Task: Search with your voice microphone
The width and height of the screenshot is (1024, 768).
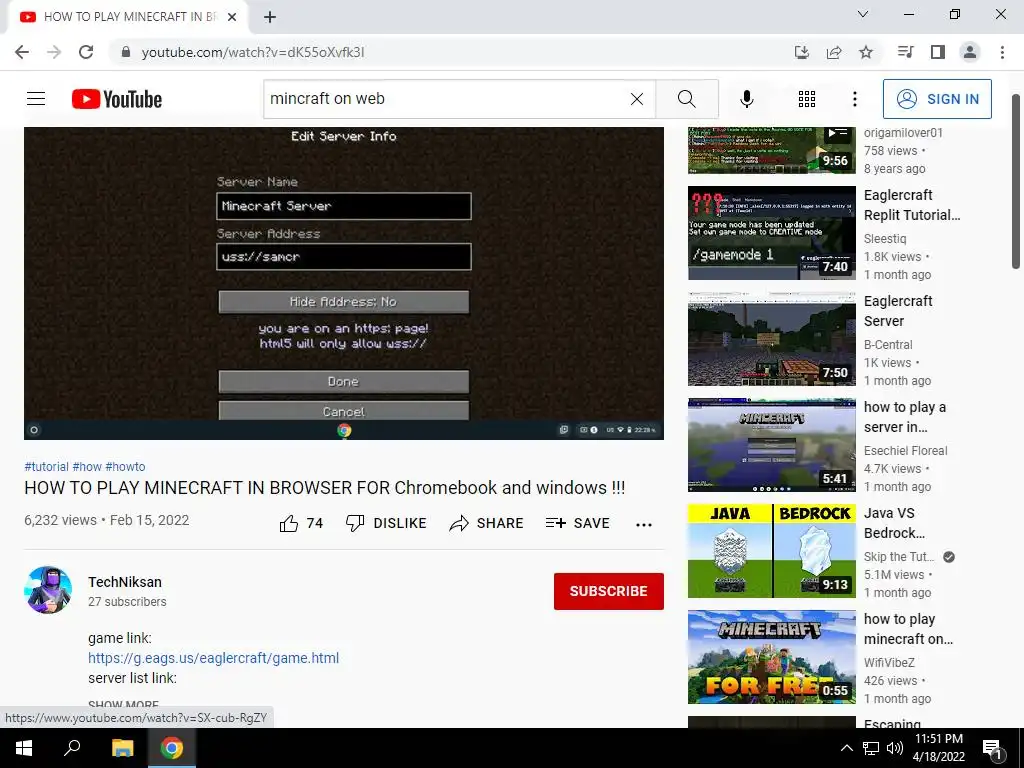Action: (747, 99)
